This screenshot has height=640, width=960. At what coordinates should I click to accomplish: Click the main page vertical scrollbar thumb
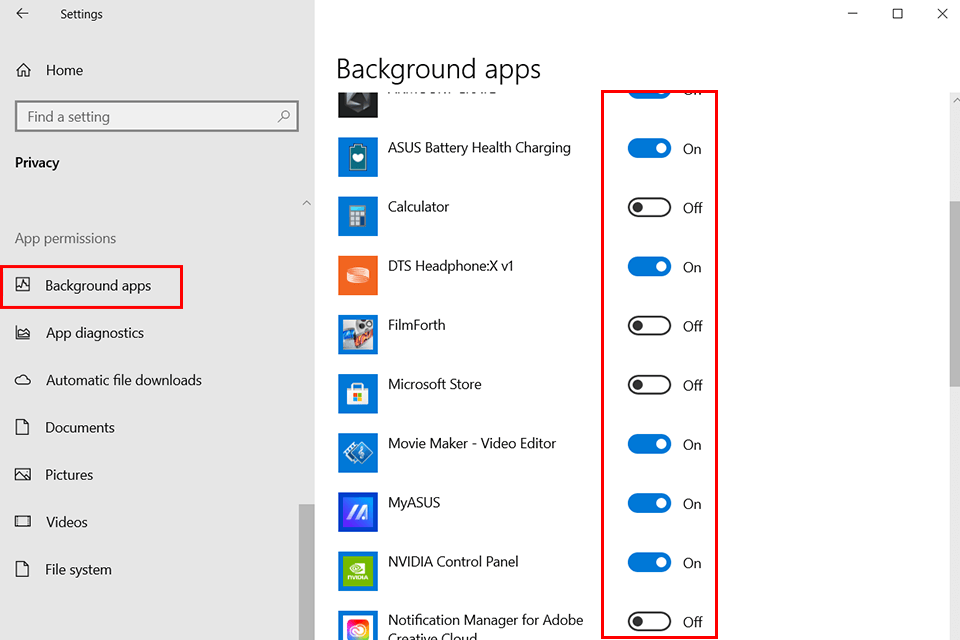(x=954, y=294)
